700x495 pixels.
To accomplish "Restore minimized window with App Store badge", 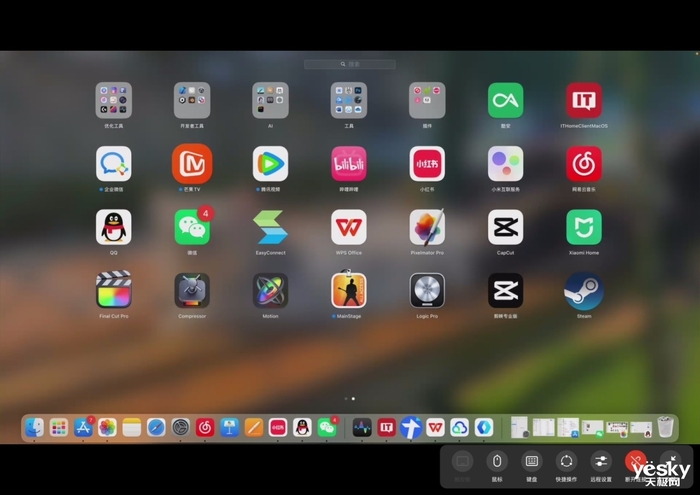I will click(x=568, y=428).
